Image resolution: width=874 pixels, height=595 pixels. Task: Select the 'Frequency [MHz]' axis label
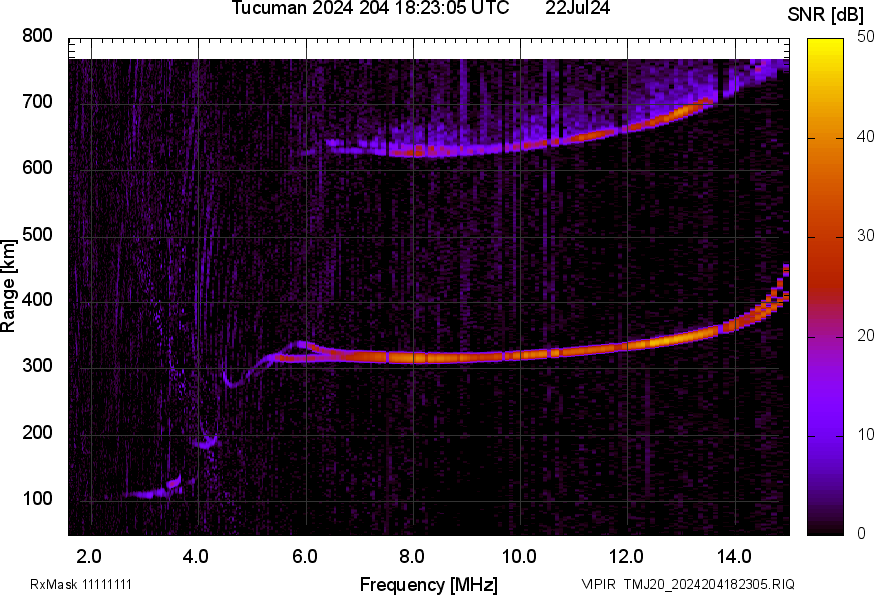click(x=428, y=584)
